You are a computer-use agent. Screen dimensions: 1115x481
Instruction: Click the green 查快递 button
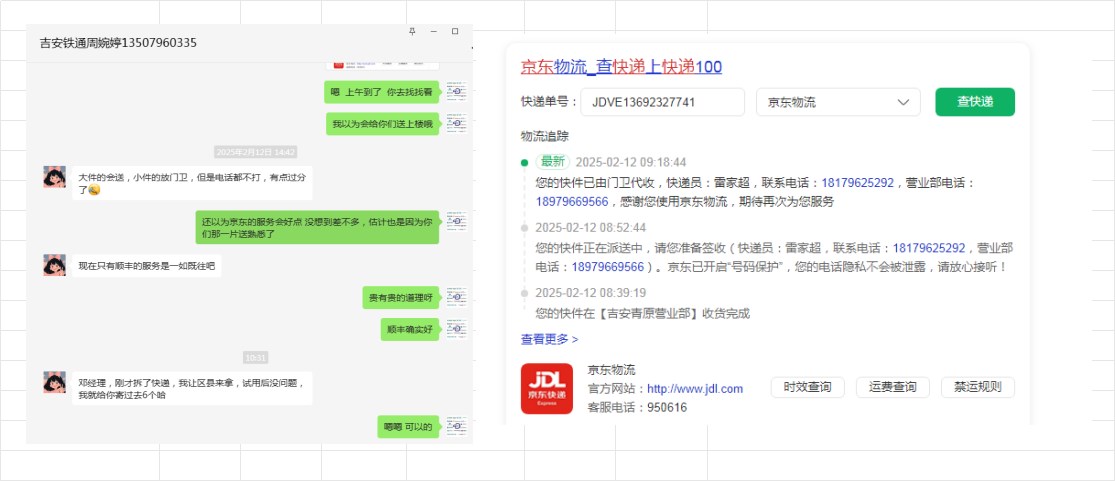pyautogui.click(x=975, y=102)
